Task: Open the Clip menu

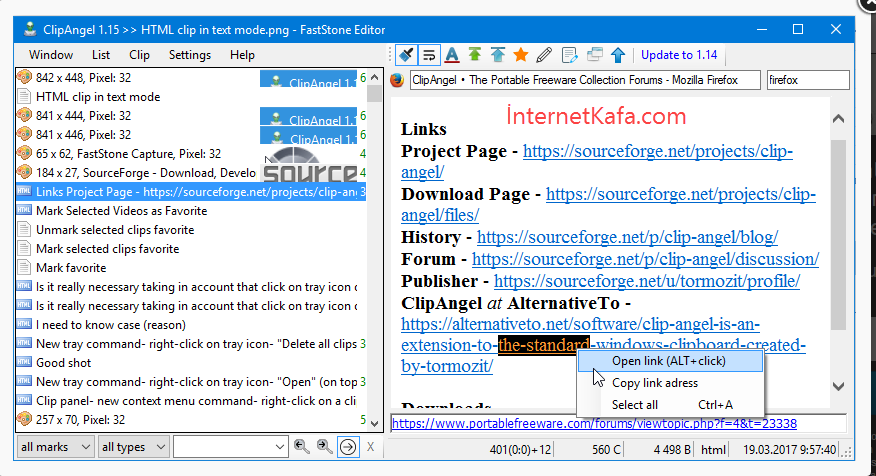Action: coord(139,55)
